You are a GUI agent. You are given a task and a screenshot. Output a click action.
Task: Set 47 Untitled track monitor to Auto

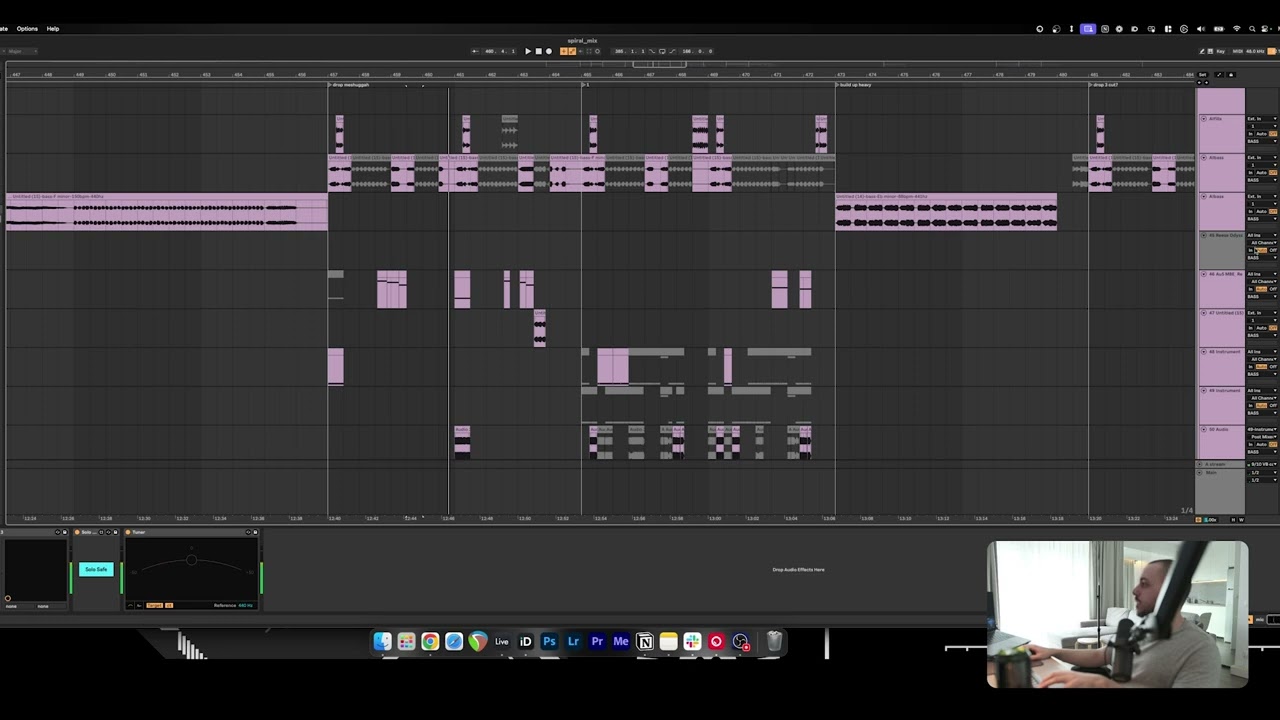[1261, 328]
